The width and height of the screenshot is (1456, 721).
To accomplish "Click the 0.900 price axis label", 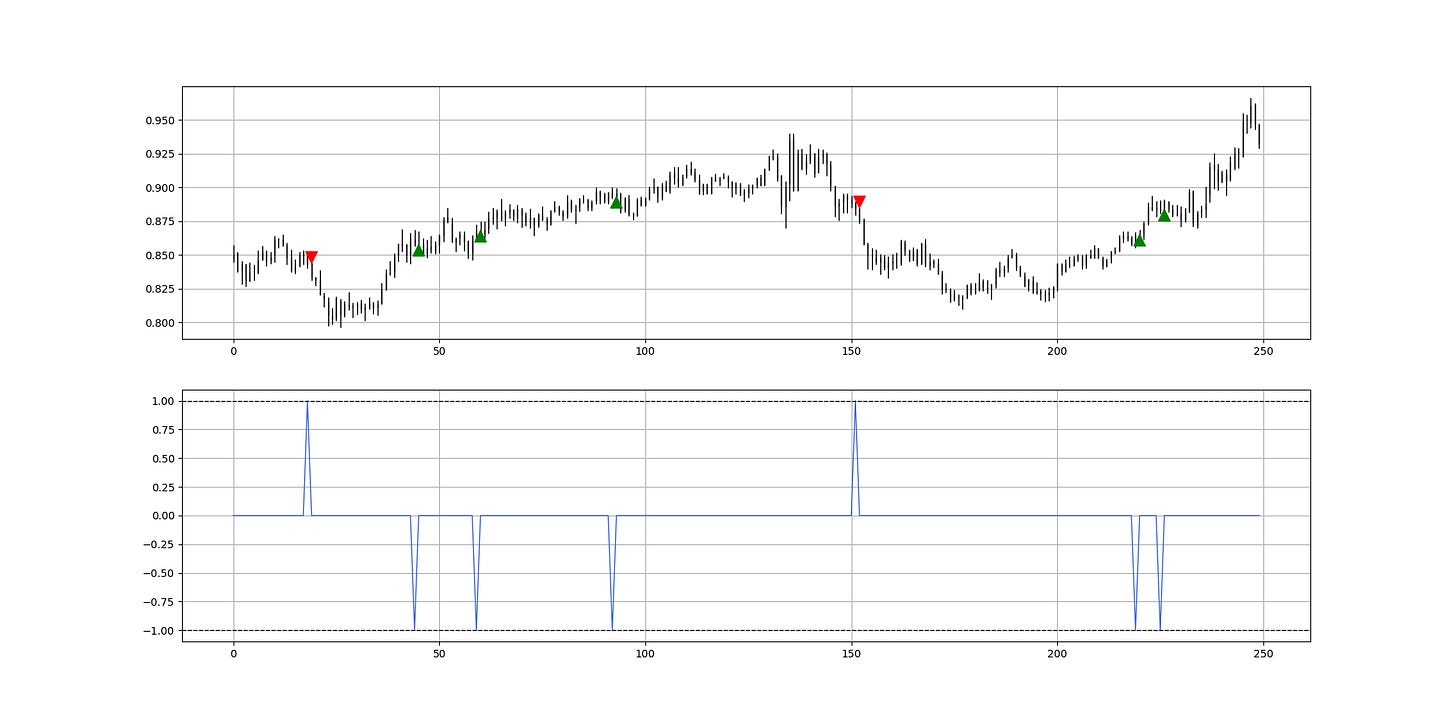I will click(159, 188).
